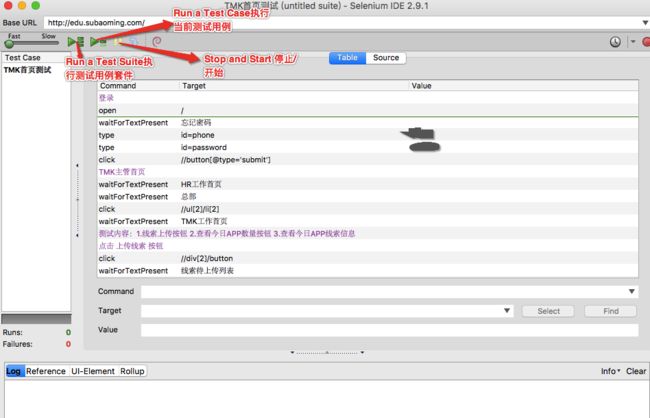The width and height of the screenshot is (650, 418).
Task: Select the click //div[2]/button row
Action: point(368,258)
